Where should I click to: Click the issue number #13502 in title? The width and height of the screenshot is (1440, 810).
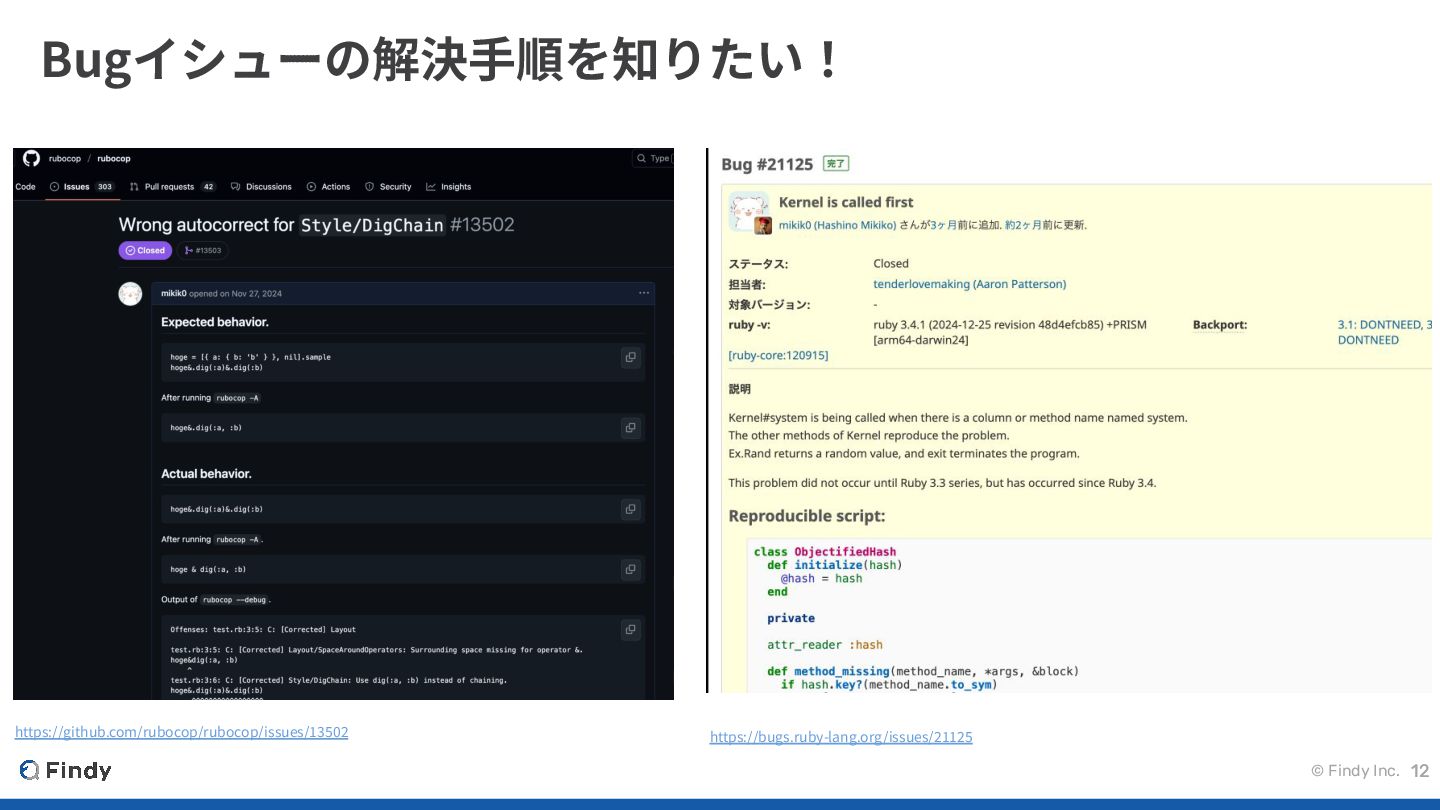click(x=482, y=225)
